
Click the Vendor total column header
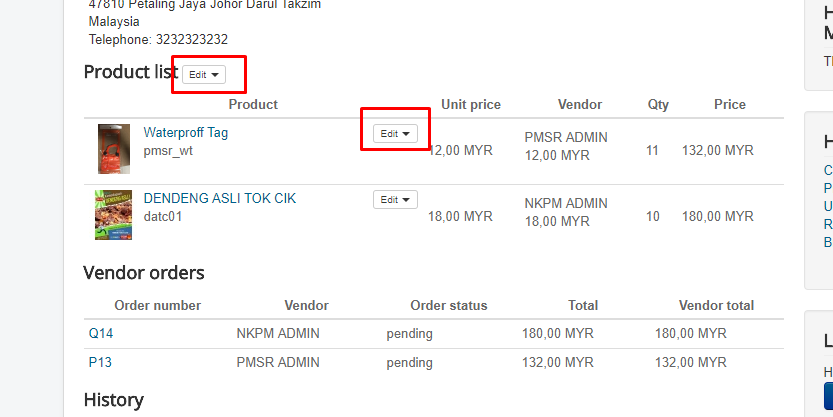pyautogui.click(x=716, y=305)
